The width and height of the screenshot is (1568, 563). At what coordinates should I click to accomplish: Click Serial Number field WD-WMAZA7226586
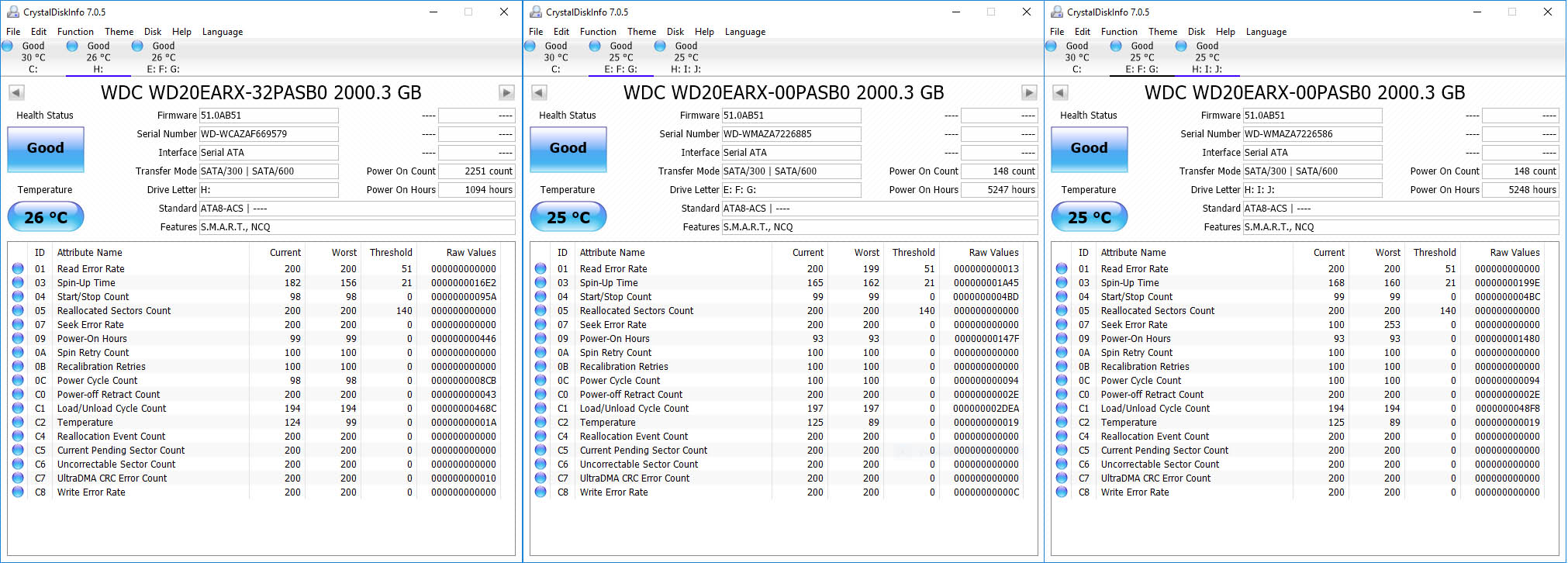point(1313,134)
